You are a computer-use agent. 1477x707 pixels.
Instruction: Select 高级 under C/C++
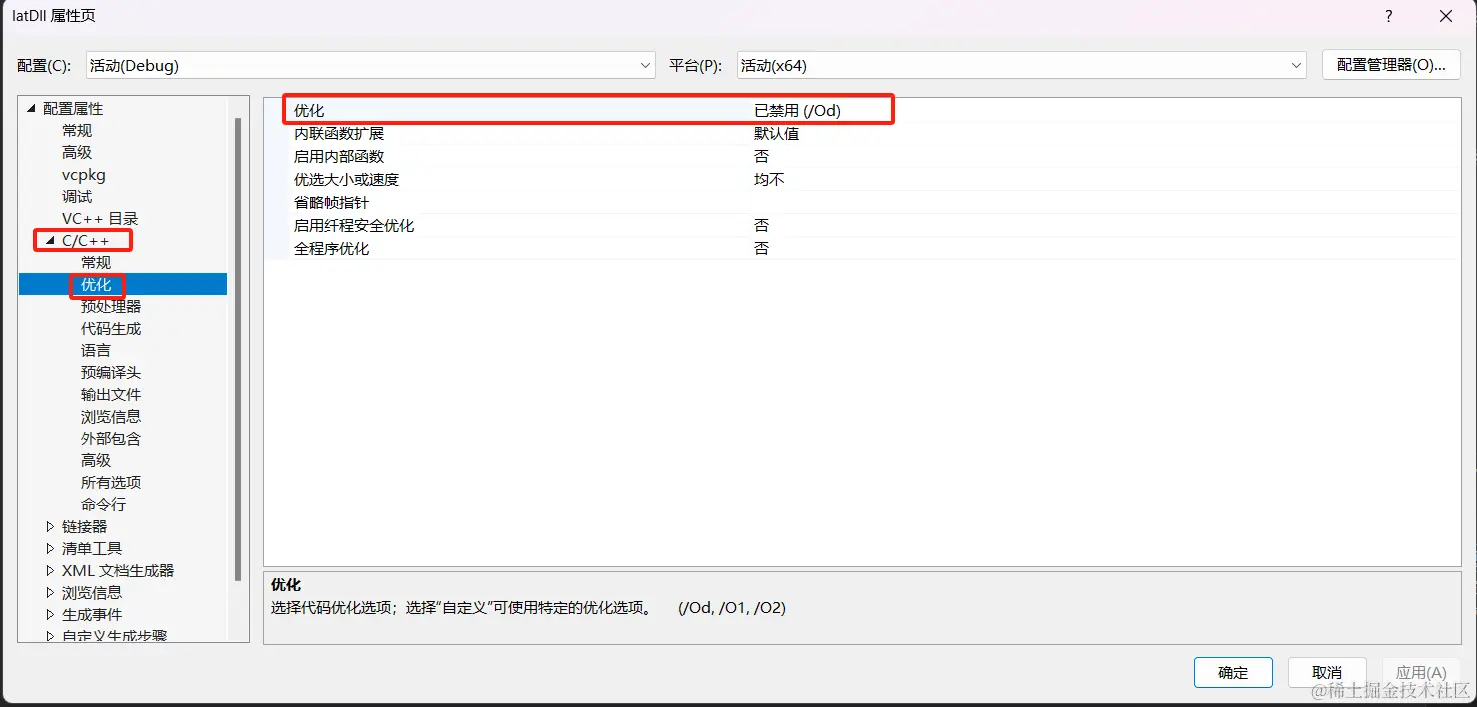click(x=96, y=461)
